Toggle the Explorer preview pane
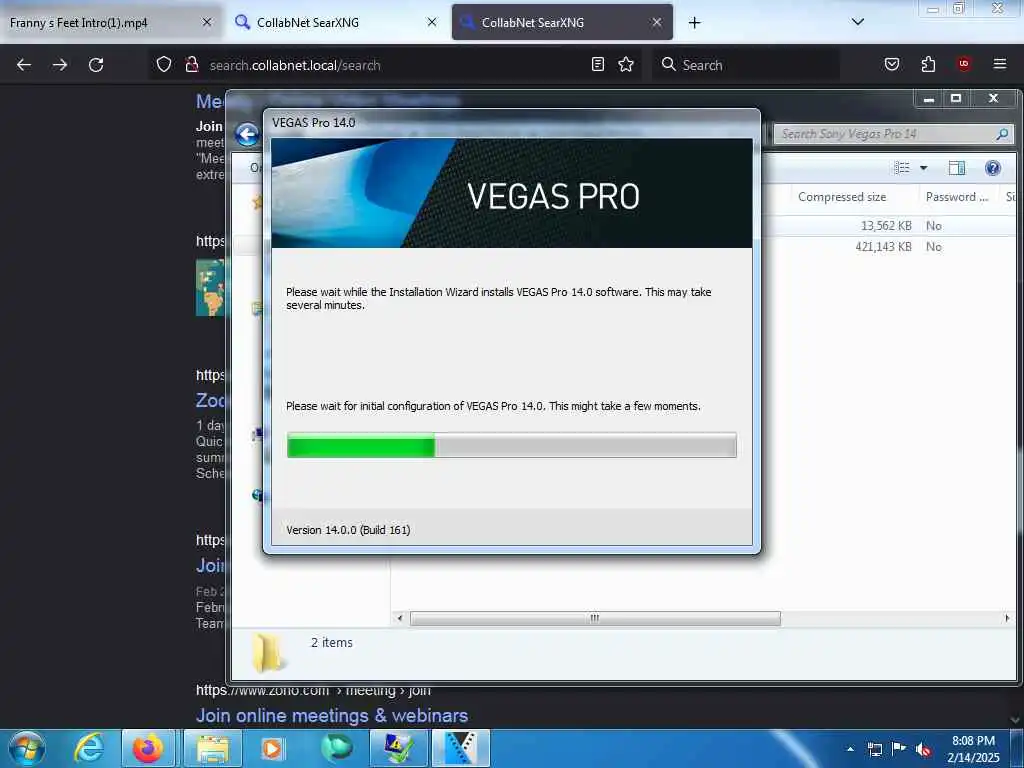1024x768 pixels. click(957, 168)
